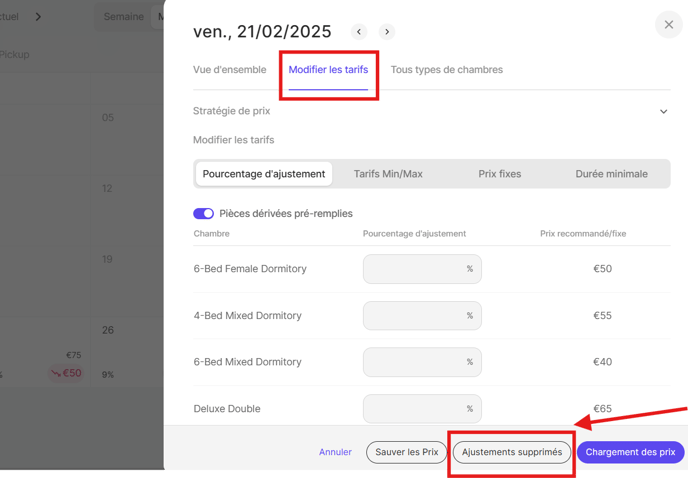The height and width of the screenshot is (478, 688).
Task: Focus 4-Bed Mixed Dormitory percentage field
Action: (x=415, y=316)
